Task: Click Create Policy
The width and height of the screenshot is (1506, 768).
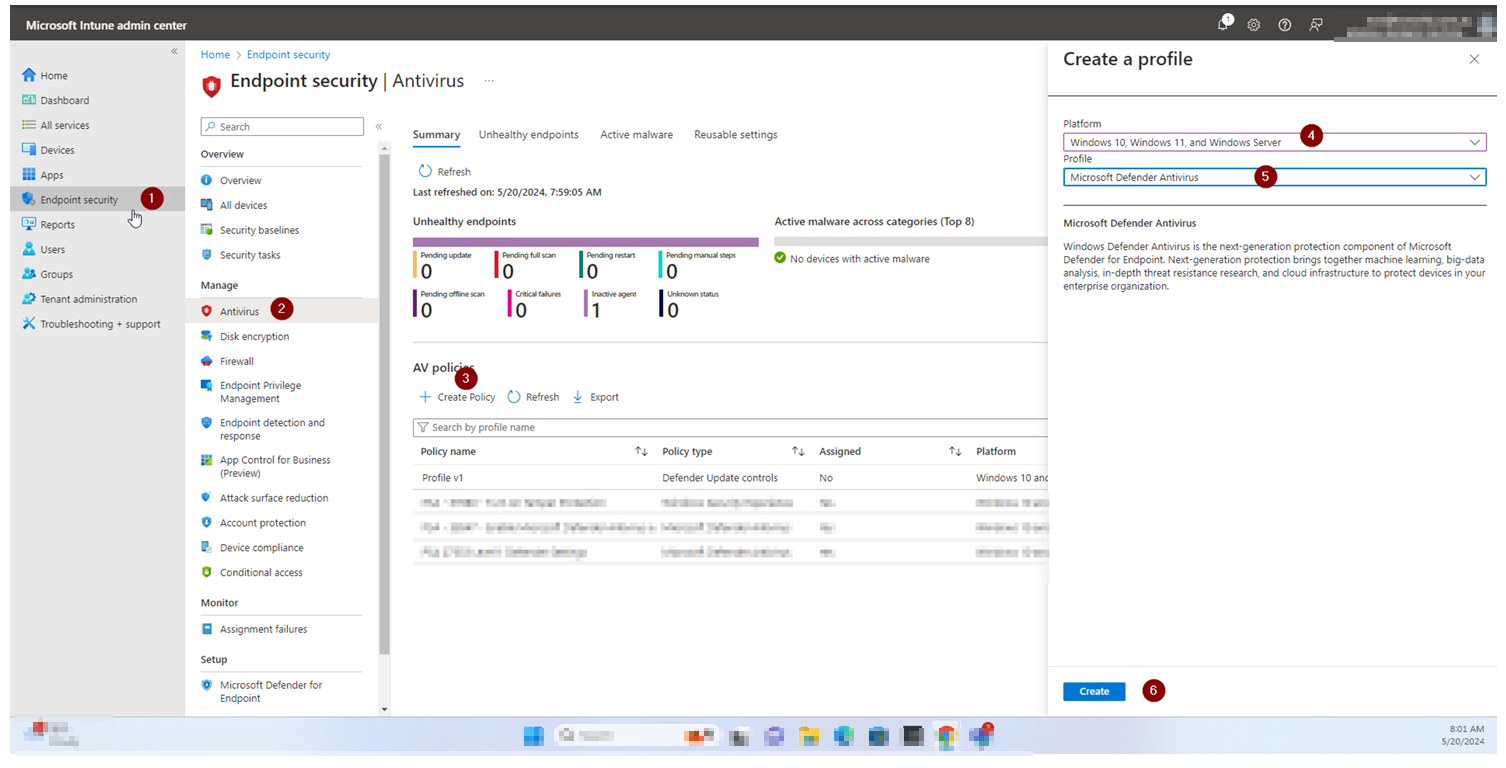Action: 457,397
